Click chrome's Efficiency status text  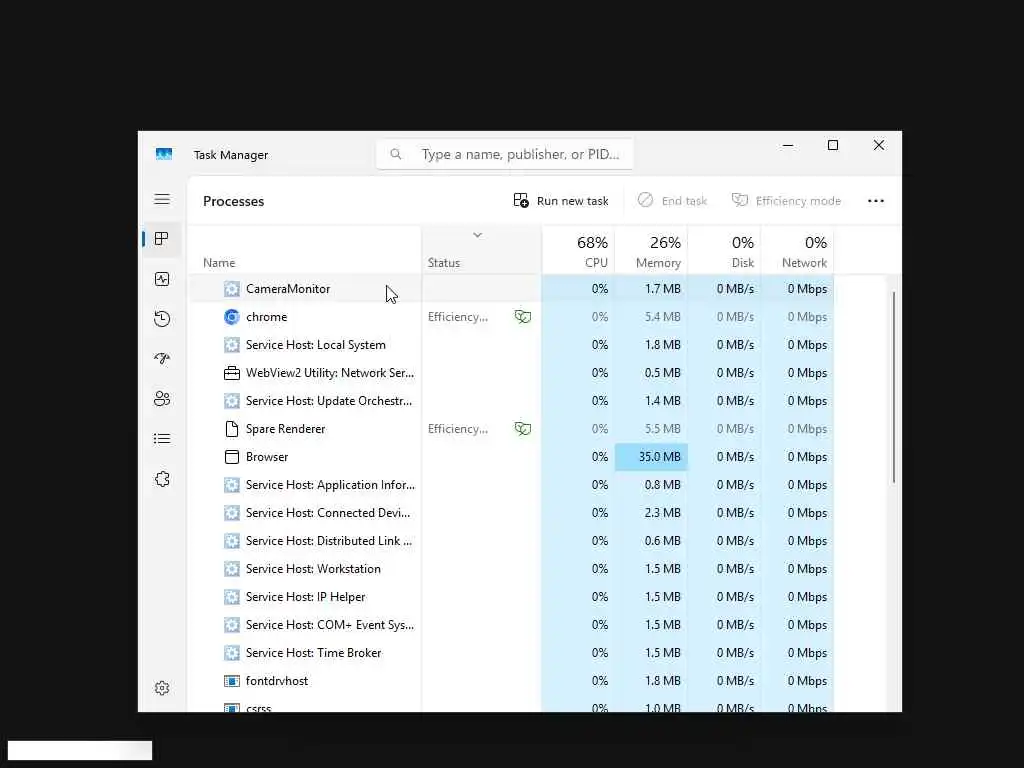(458, 317)
